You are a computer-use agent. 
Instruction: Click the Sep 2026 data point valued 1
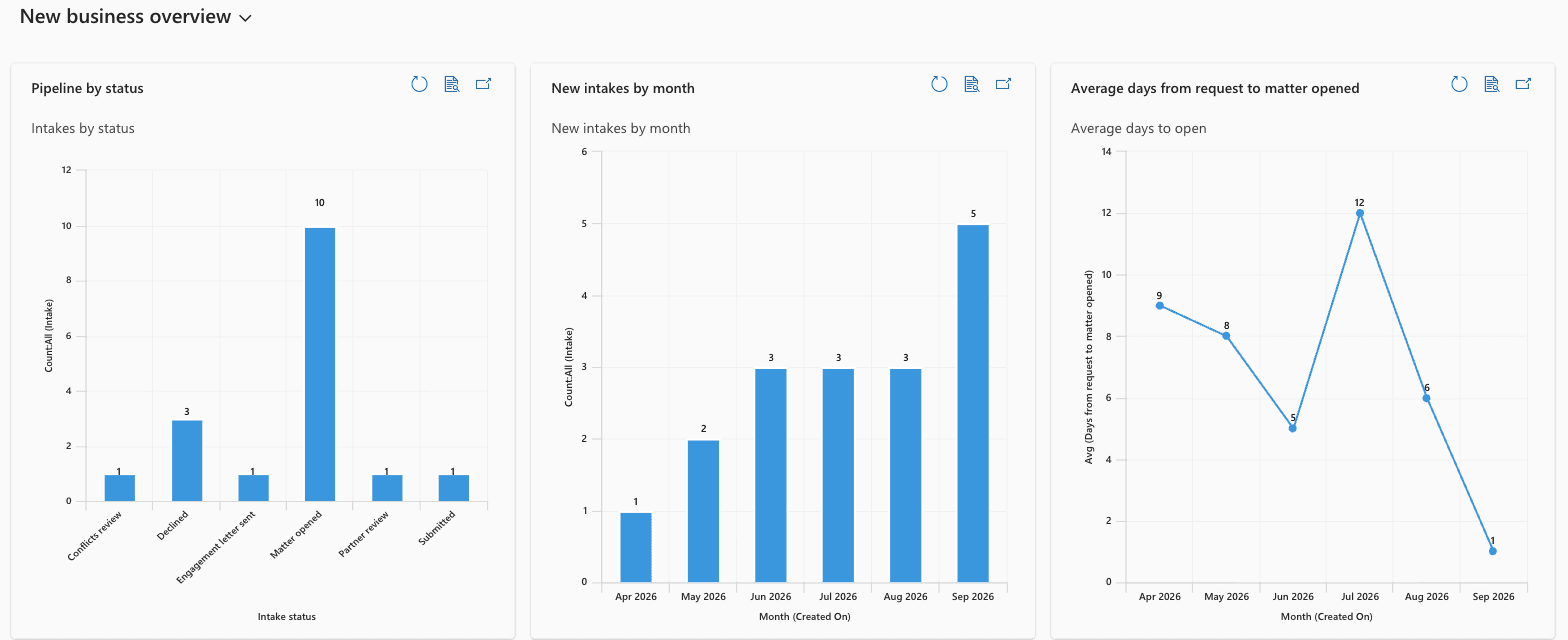1493,551
